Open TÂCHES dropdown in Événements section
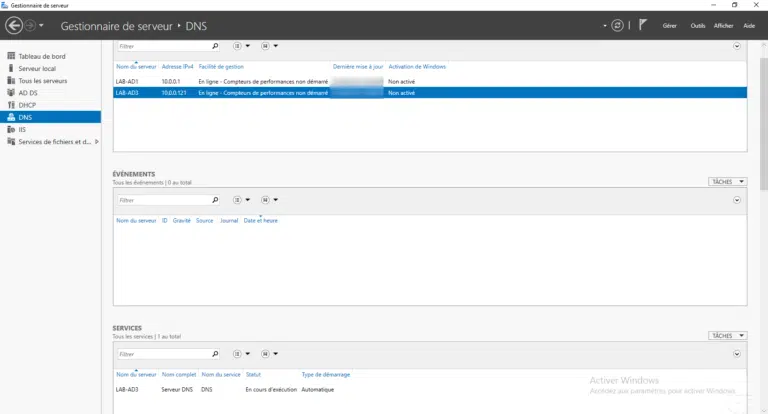The image size is (768, 414). [727, 182]
